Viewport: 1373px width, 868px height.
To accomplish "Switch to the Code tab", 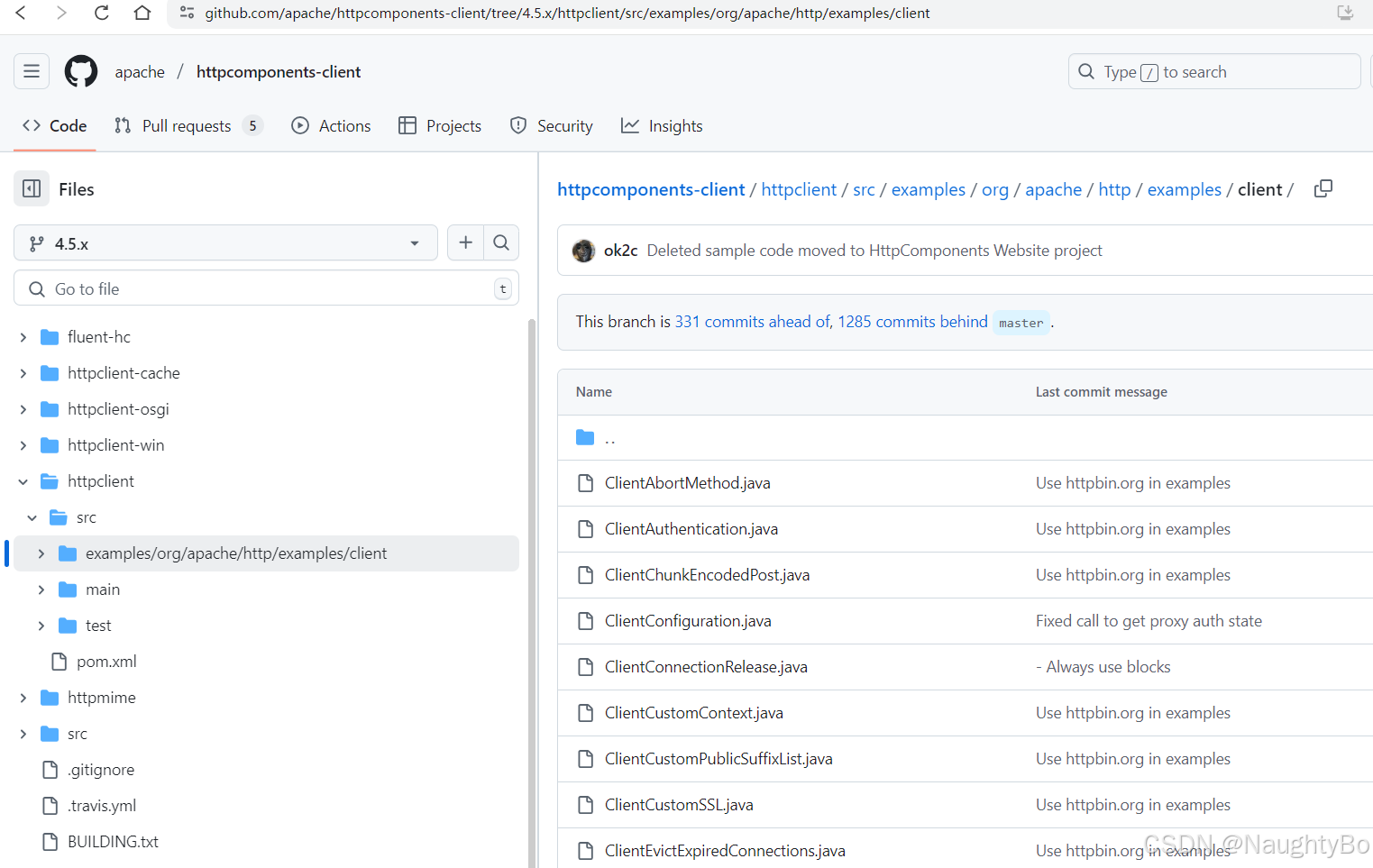I will click(55, 126).
